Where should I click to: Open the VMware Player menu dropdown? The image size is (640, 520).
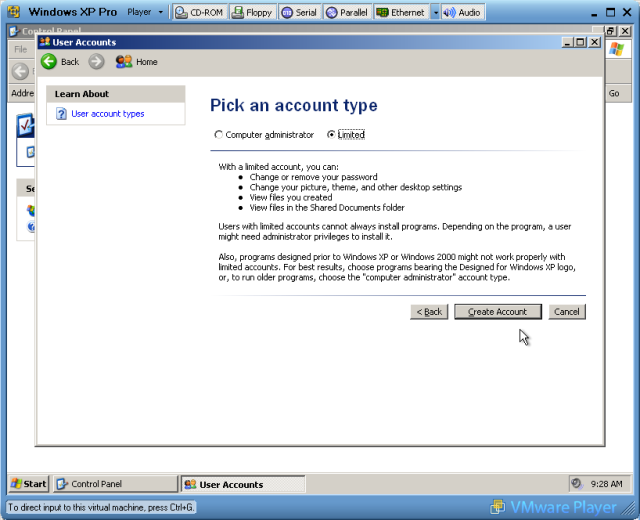click(145, 12)
